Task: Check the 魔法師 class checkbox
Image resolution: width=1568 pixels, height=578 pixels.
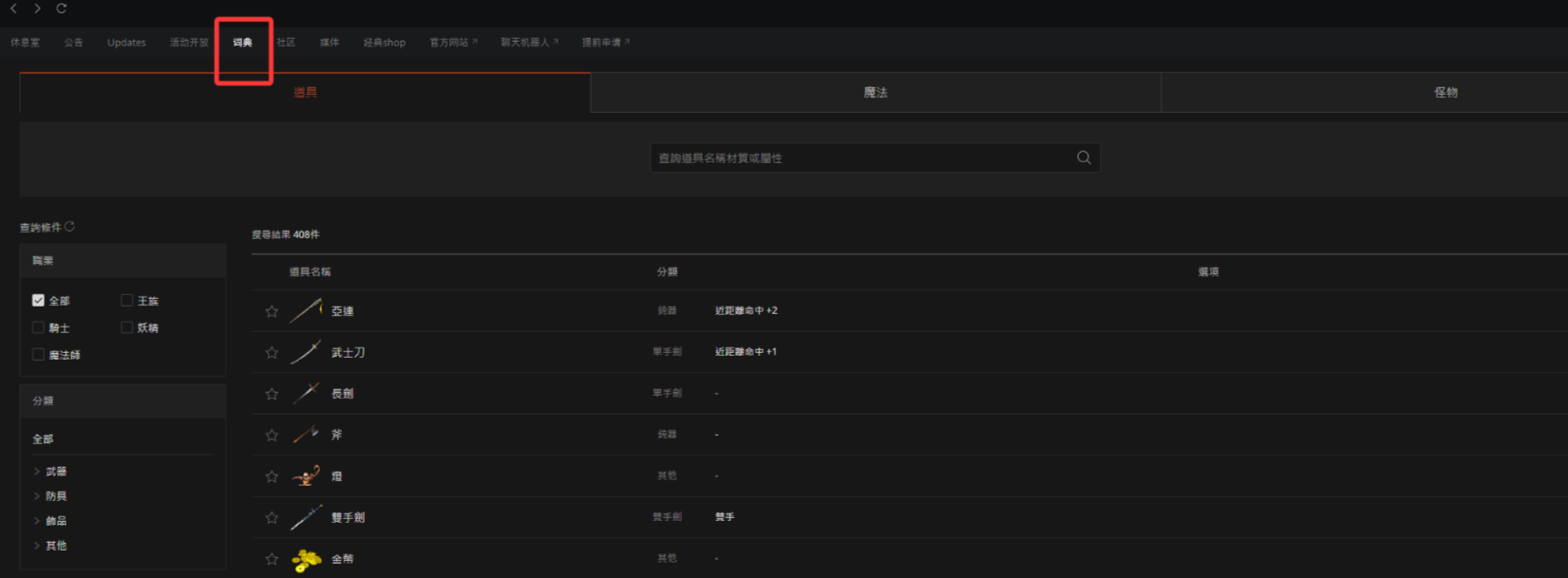Action: point(38,354)
